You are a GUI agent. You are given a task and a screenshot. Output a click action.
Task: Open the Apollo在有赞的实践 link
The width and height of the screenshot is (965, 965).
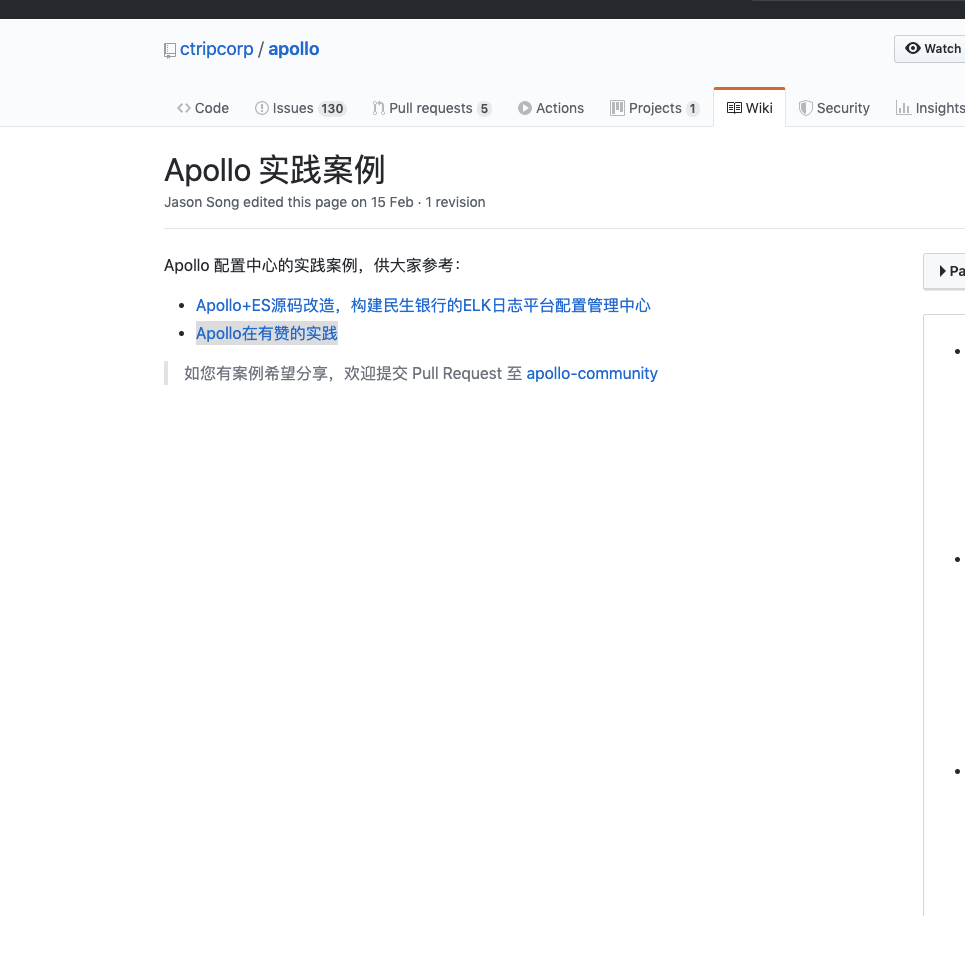click(x=266, y=334)
